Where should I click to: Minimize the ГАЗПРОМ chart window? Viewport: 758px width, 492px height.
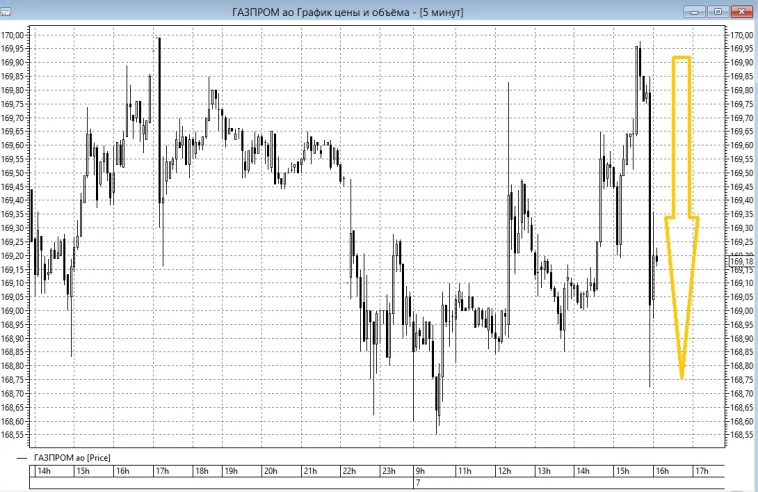pos(694,12)
